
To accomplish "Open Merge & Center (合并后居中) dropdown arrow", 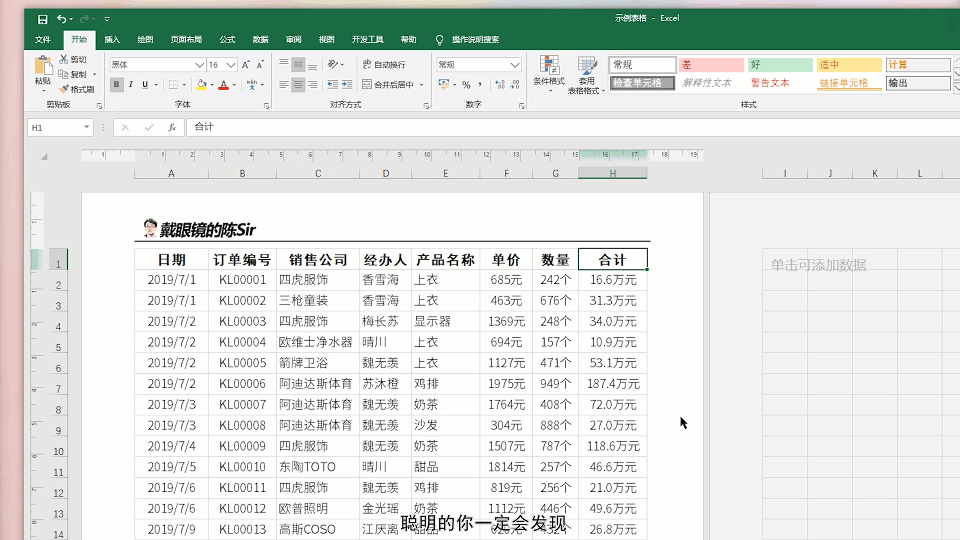I will pyautogui.click(x=421, y=84).
